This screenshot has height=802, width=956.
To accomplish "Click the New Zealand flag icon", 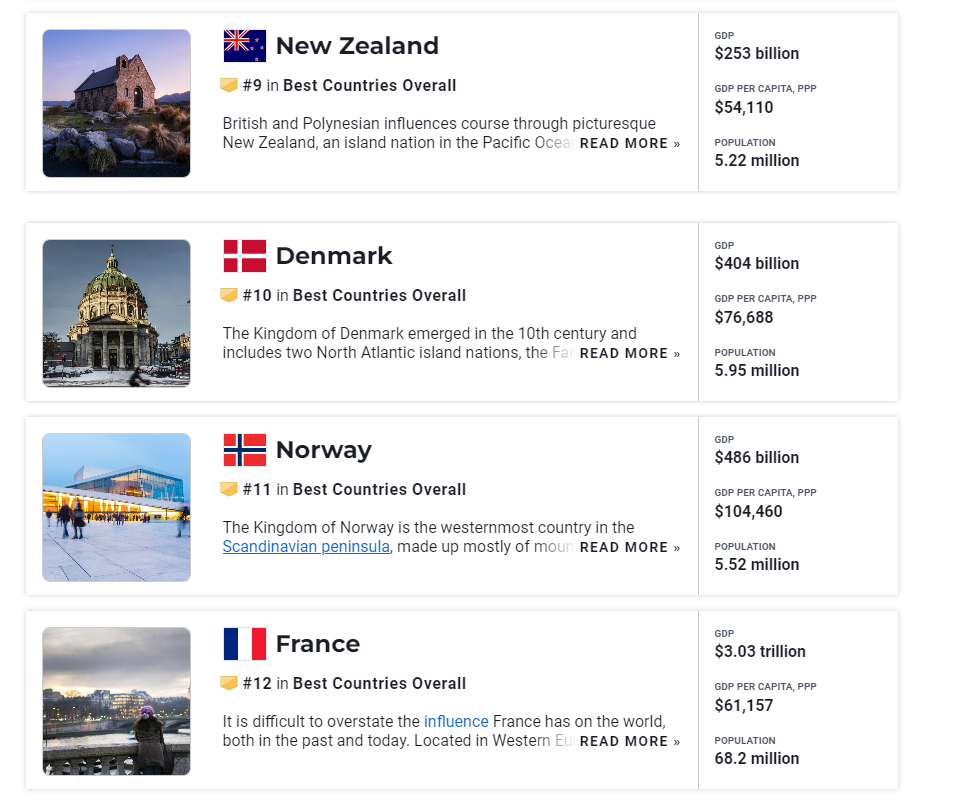I will [x=244, y=46].
